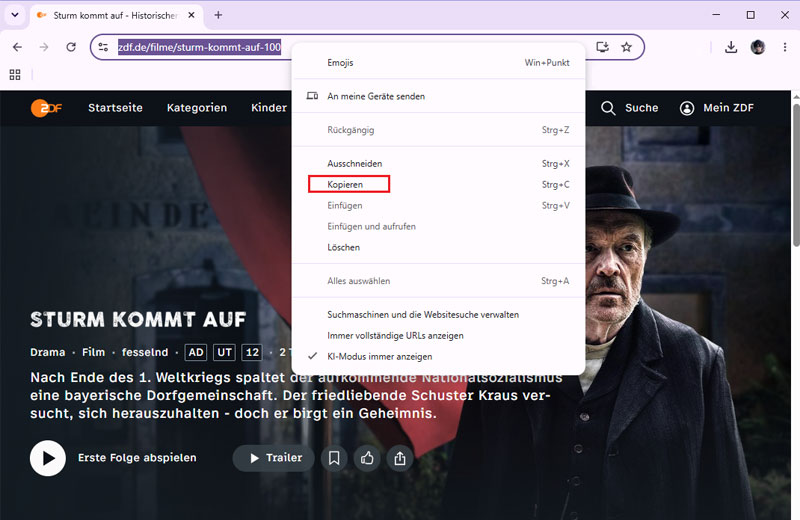Click Erste Folge abspielen text
The image size is (800, 520).
click(137, 458)
